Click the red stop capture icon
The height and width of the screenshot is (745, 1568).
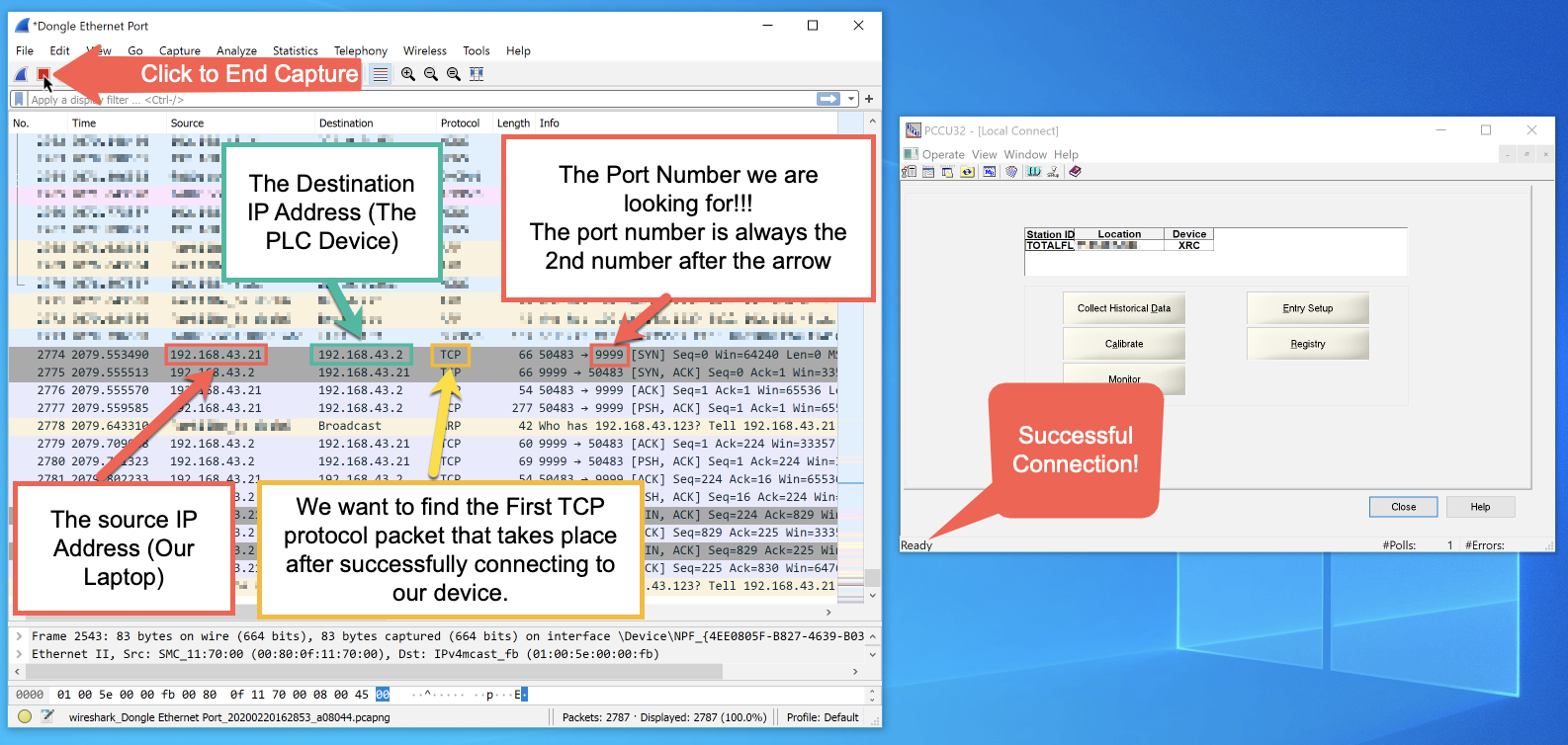[44, 74]
